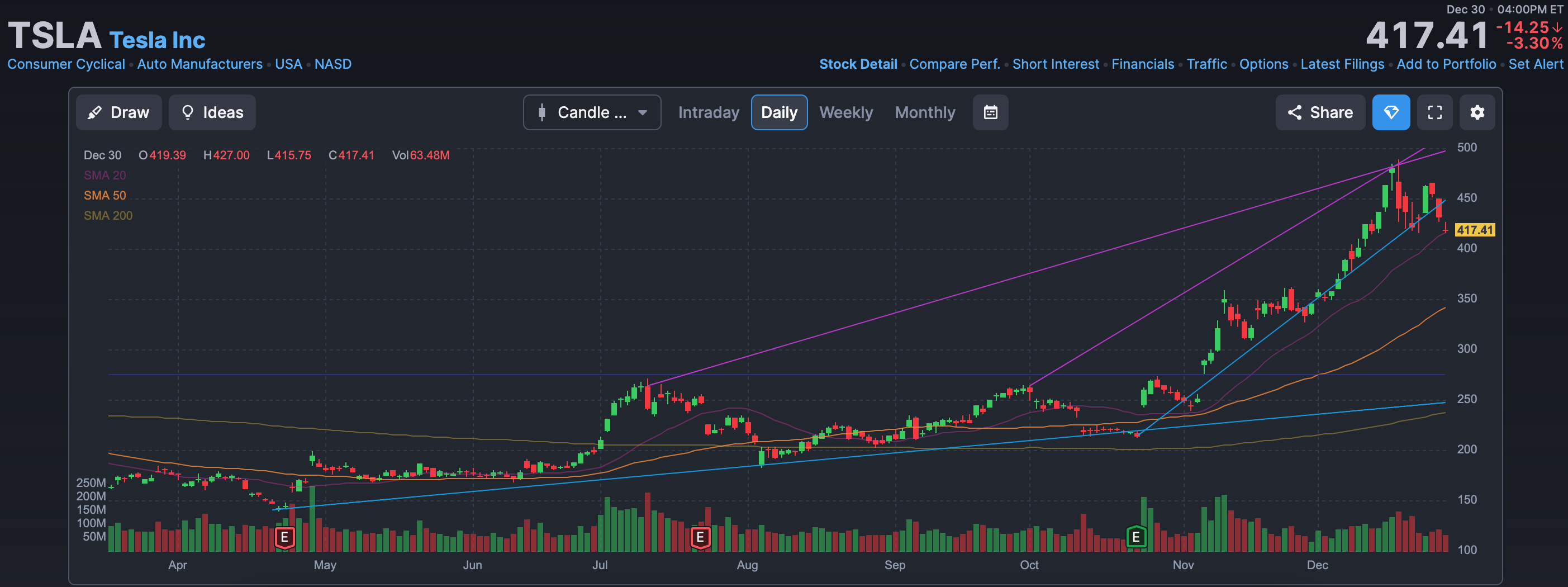Toggle fullscreen chart view

click(1434, 113)
